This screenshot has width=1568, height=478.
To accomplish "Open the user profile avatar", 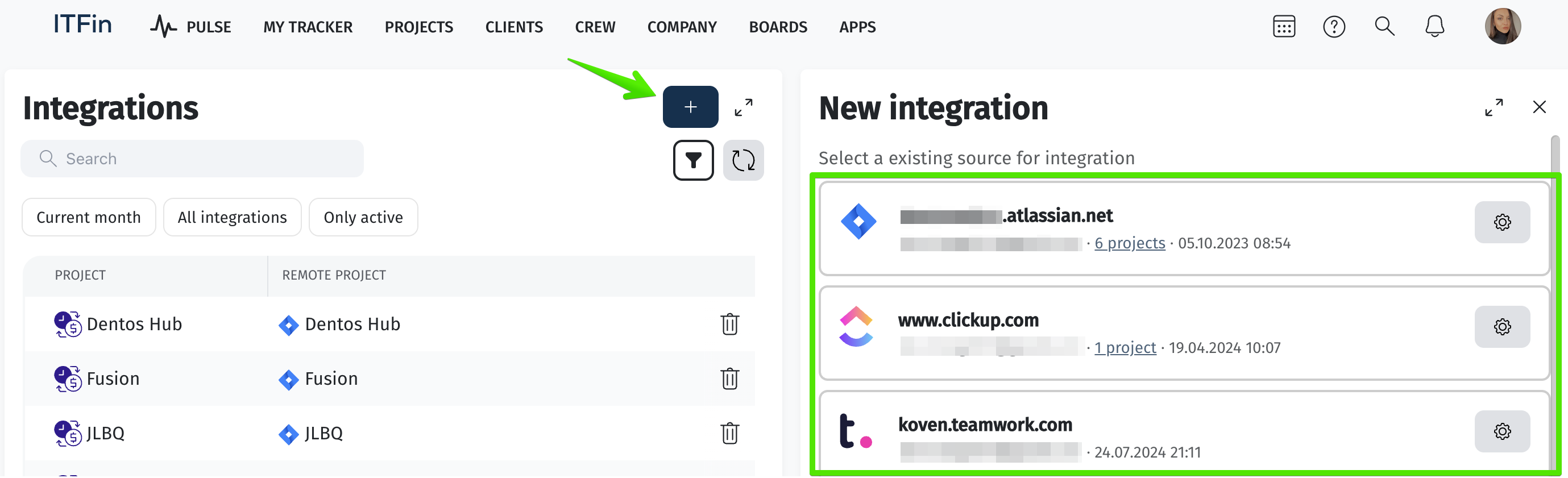I will [1502, 26].
